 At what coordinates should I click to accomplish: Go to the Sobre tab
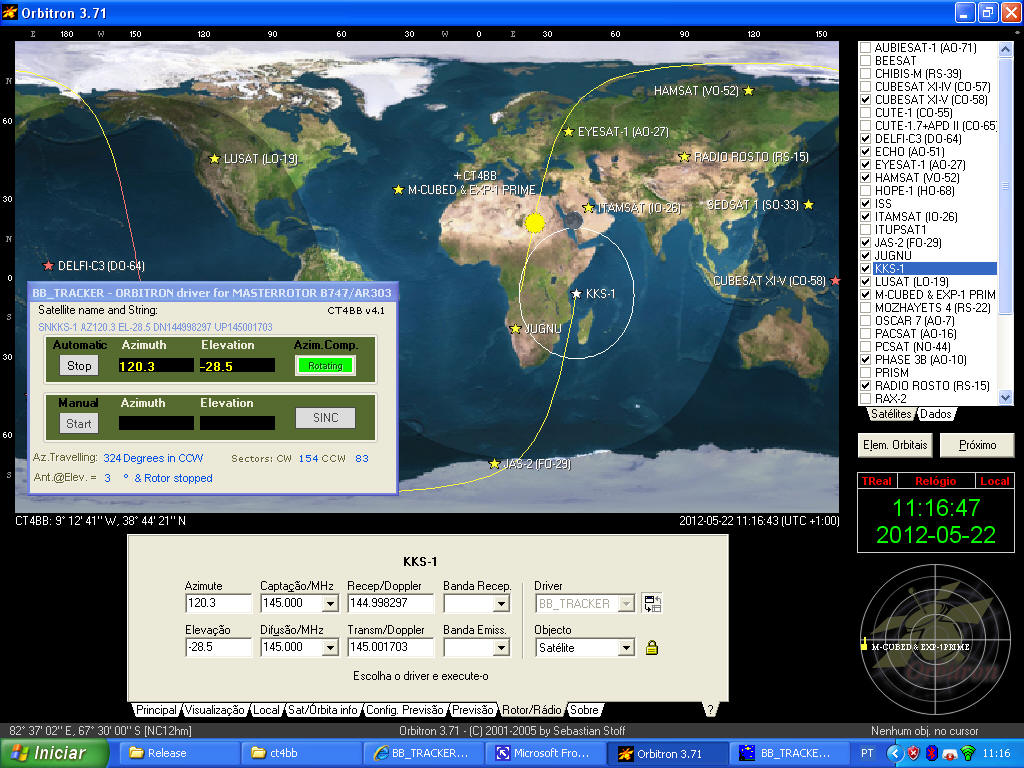pos(584,710)
